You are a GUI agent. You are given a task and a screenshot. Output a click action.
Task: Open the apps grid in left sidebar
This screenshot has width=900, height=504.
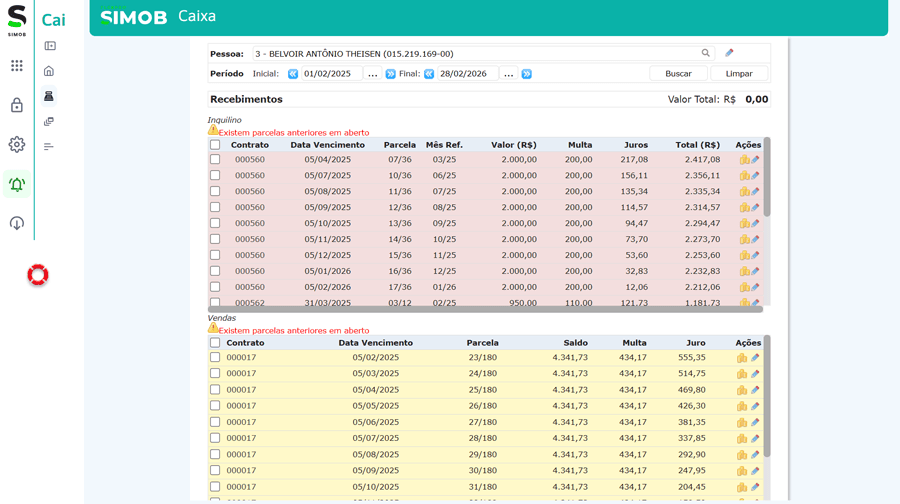coord(17,66)
